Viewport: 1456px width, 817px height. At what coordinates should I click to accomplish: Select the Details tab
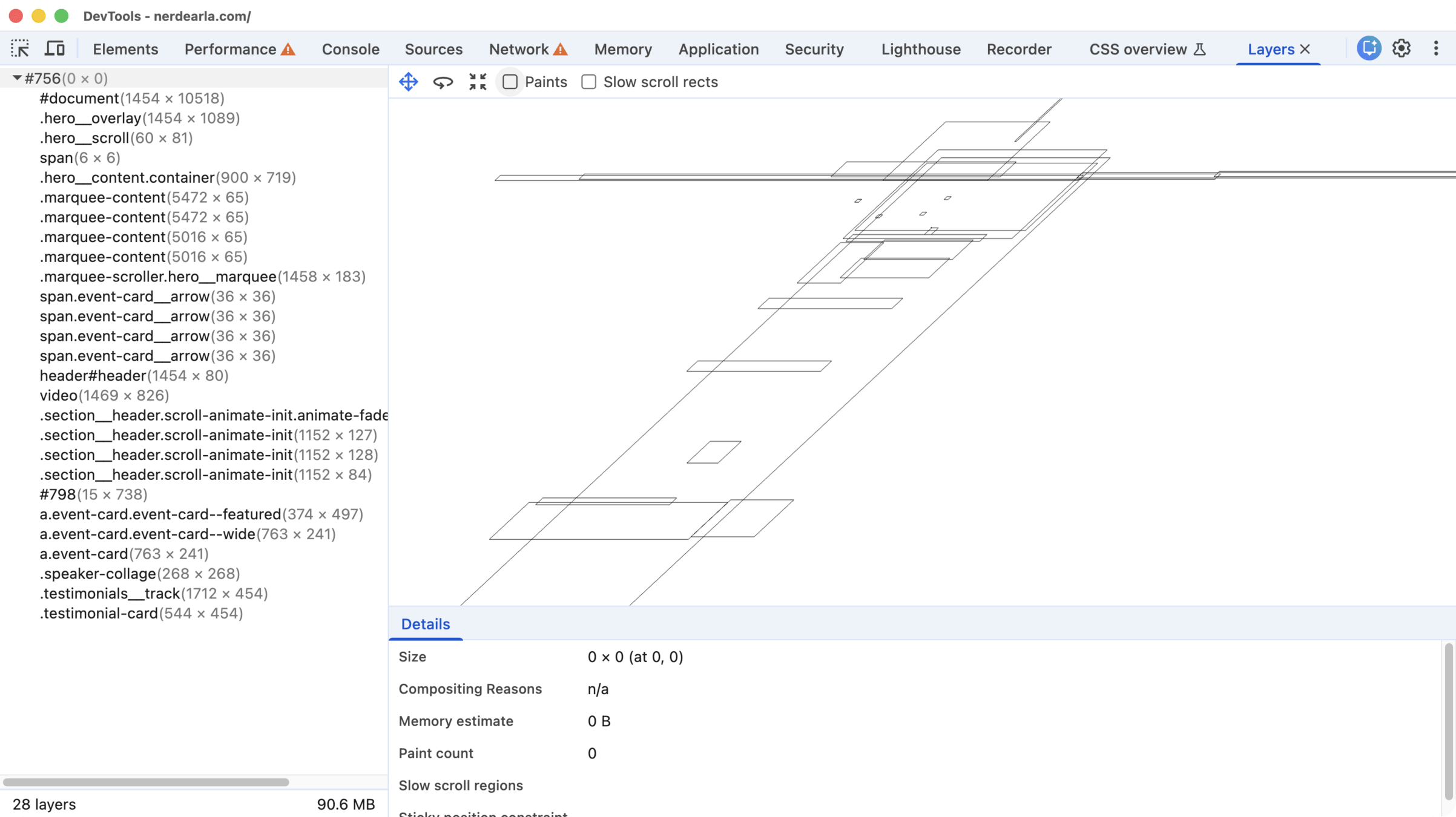[x=425, y=624]
